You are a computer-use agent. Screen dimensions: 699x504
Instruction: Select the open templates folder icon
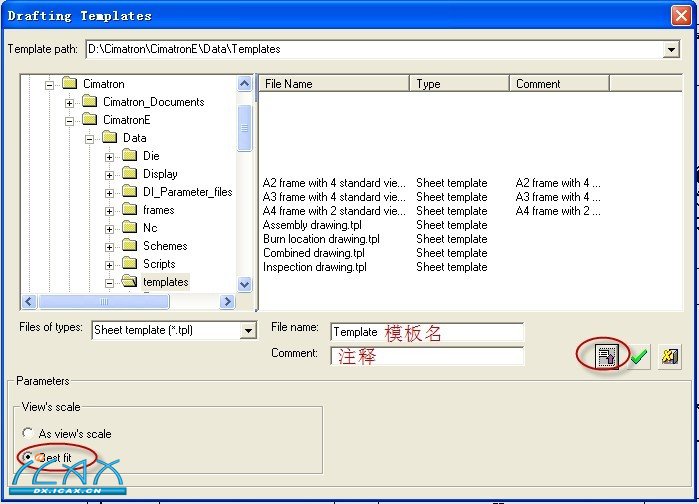130,281
